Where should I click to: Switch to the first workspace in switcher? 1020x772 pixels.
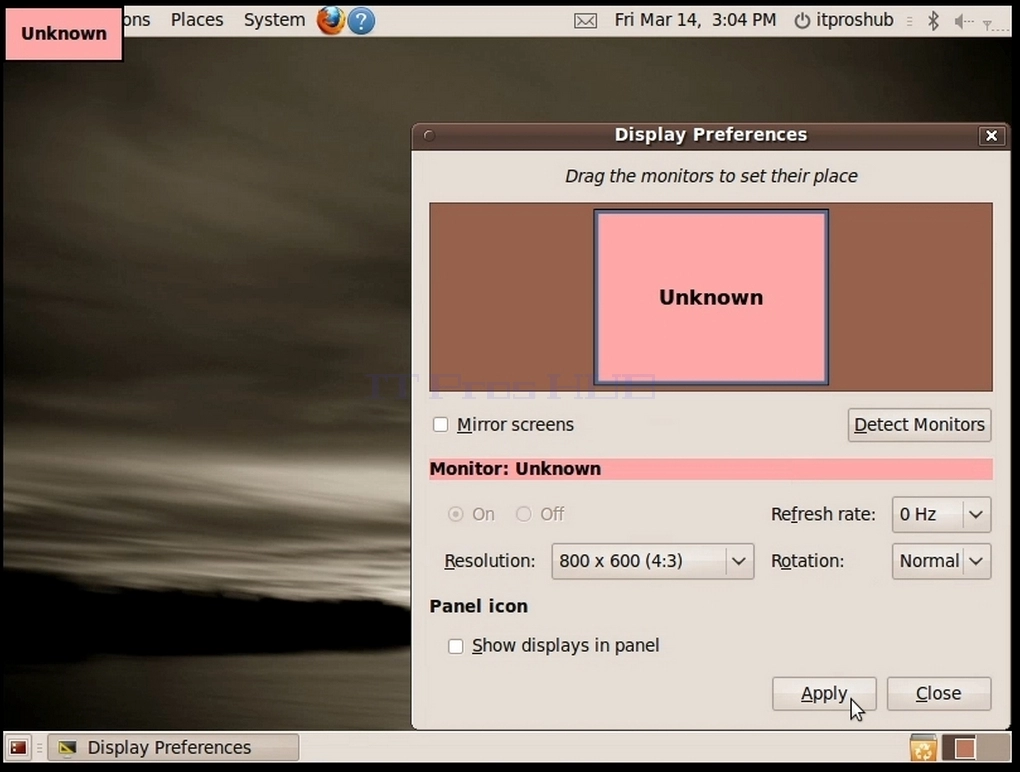click(x=959, y=747)
